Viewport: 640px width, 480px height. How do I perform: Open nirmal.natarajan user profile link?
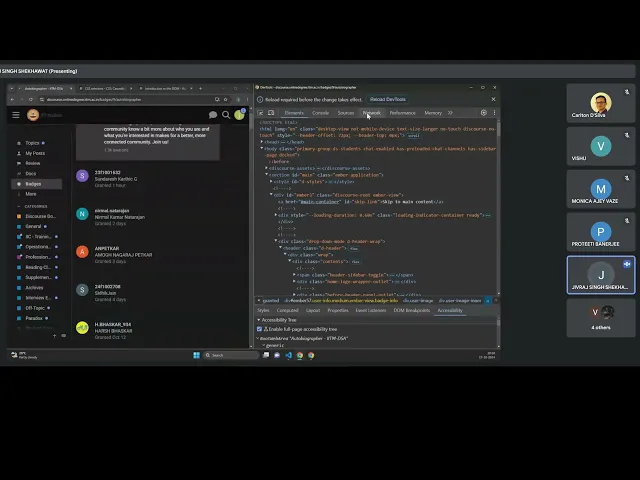pos(112,211)
